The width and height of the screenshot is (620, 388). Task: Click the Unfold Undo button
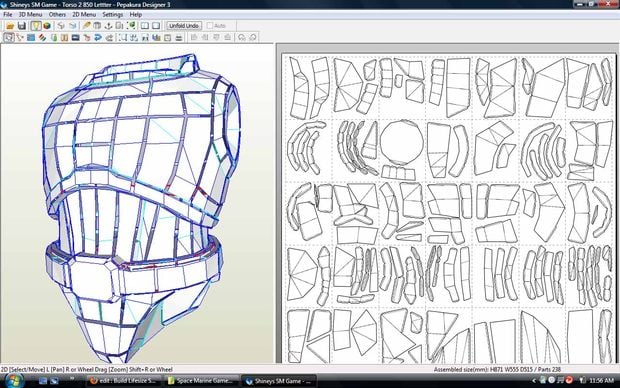(x=184, y=26)
